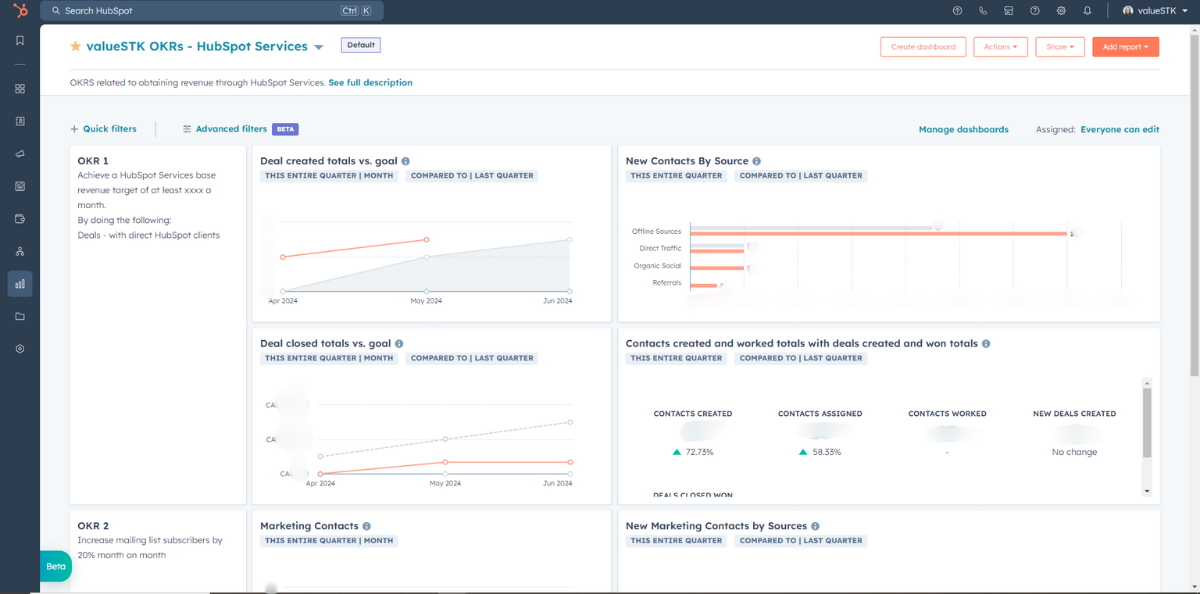1200x594 pixels.
Task: Open the settings gear in top bar
Action: click(1061, 11)
